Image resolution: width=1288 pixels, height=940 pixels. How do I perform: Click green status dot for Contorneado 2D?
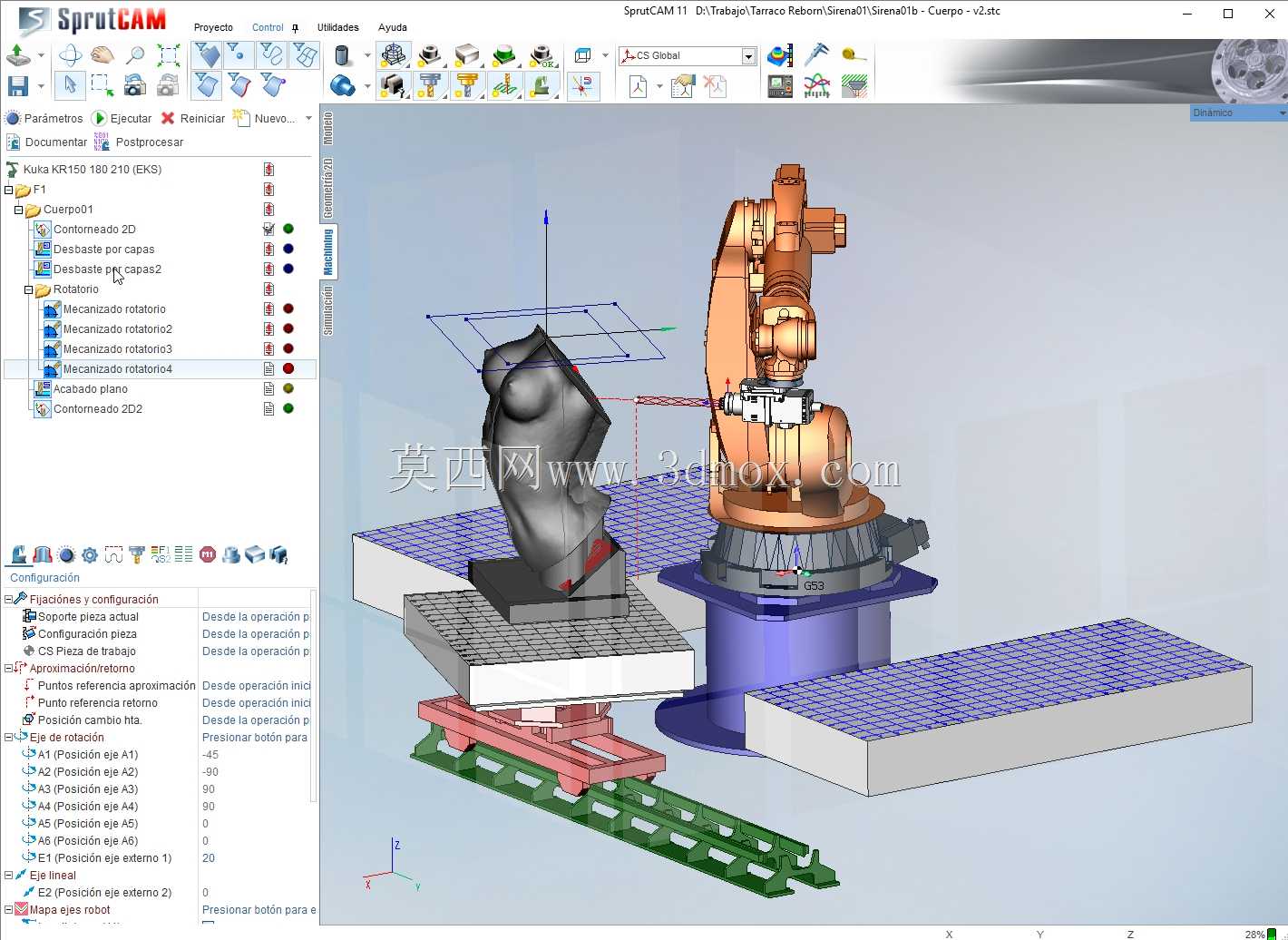288,230
